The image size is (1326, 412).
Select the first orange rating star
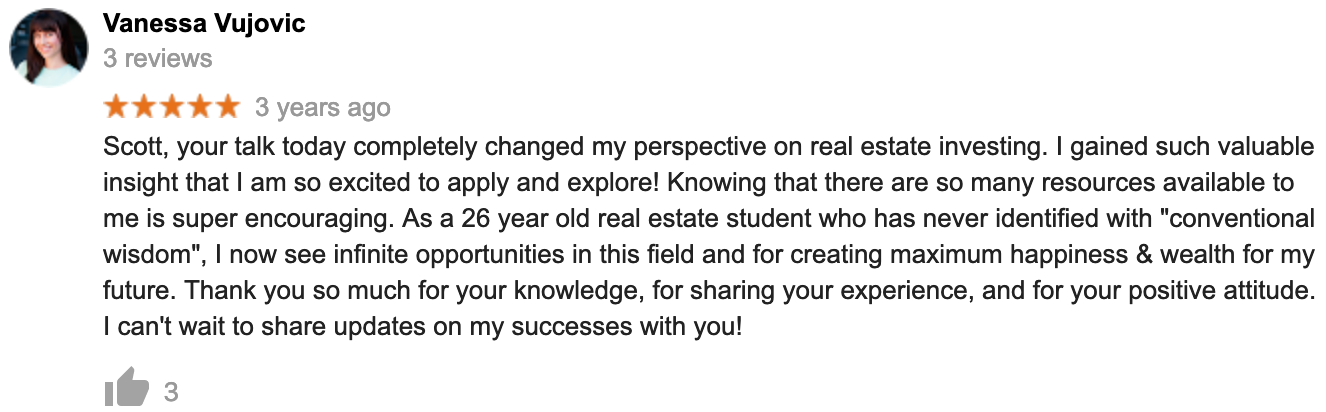coord(116,106)
